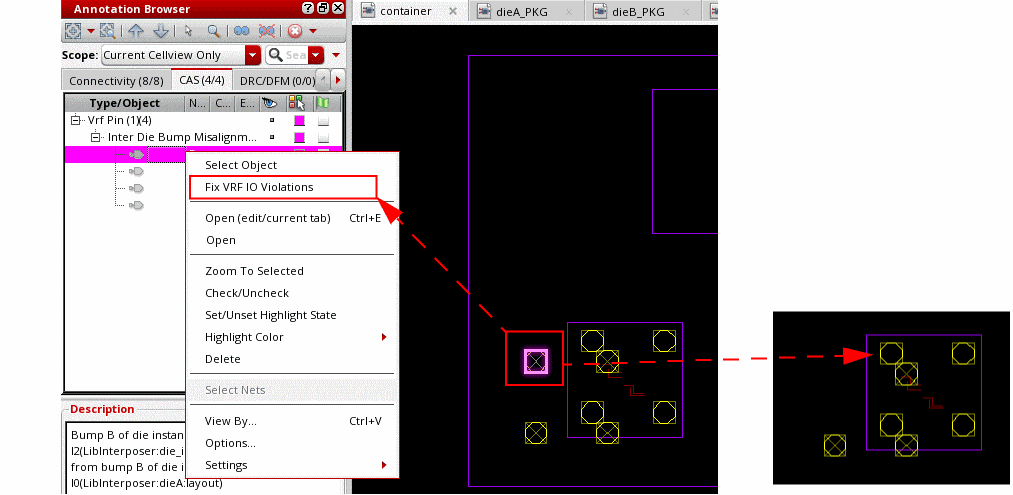This screenshot has height=495, width=1013.
Task: Close the container tab with its X
Action: [453, 11]
